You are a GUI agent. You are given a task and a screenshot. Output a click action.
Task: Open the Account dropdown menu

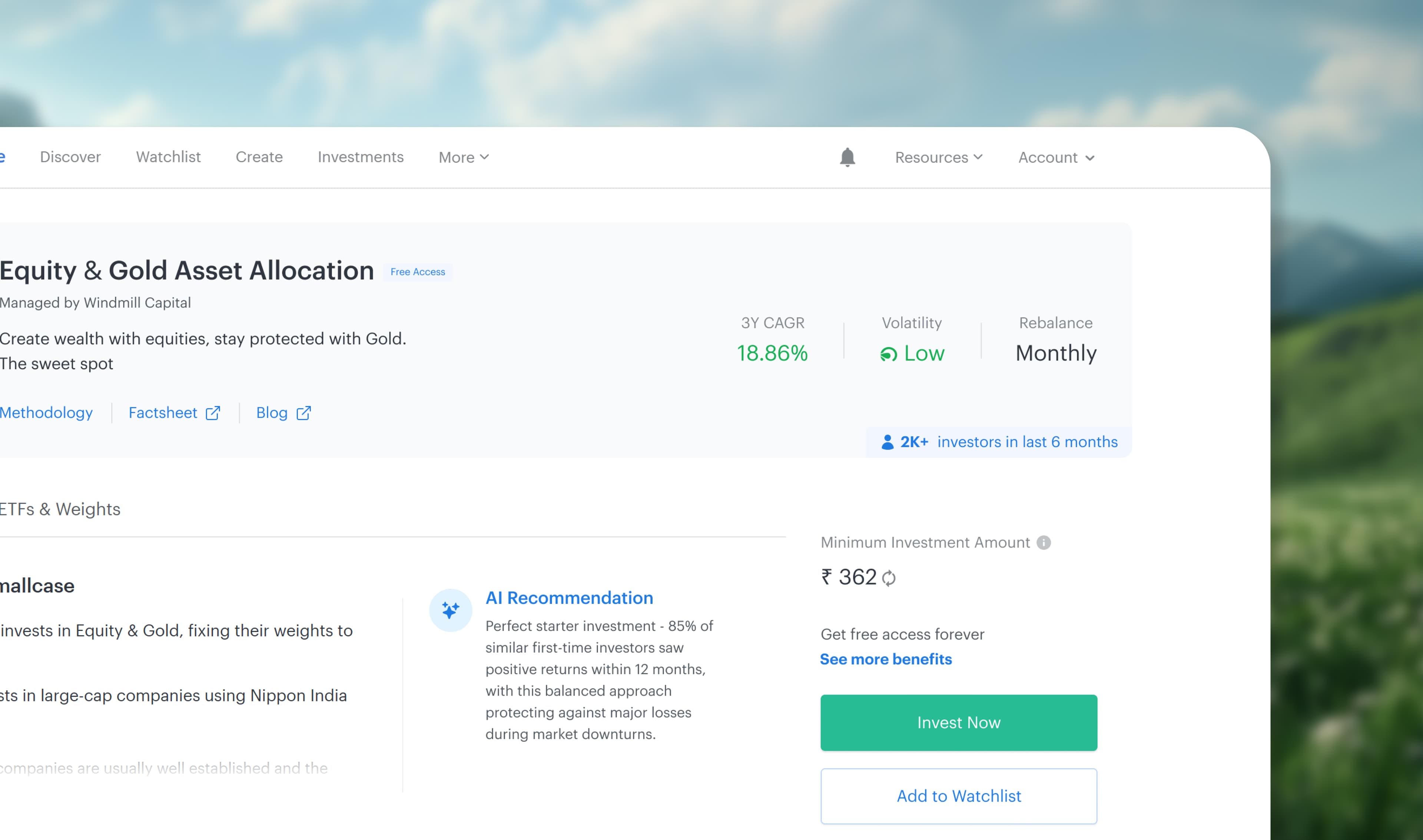1056,157
